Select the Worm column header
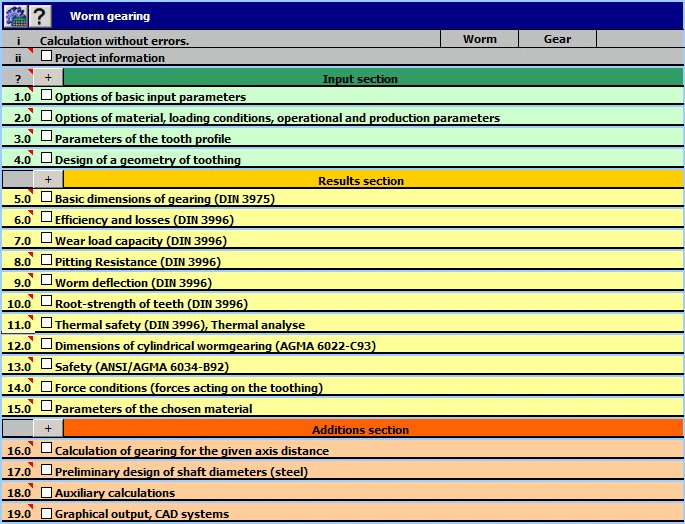685x524 pixels. (x=479, y=39)
